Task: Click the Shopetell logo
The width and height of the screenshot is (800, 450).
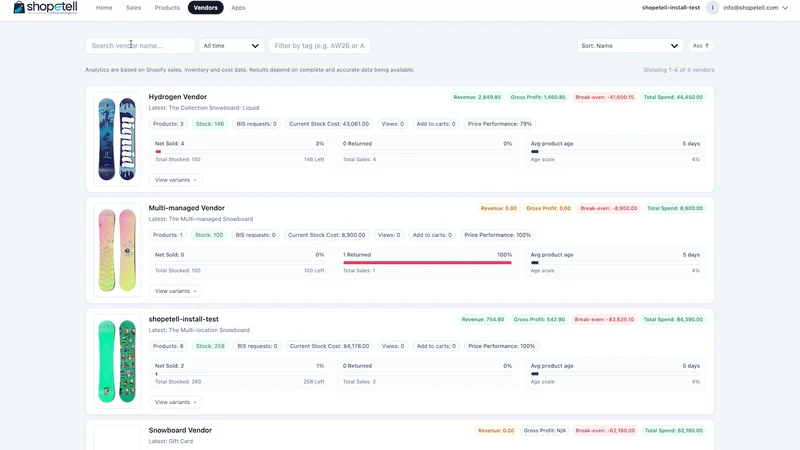Action: click(45, 7)
